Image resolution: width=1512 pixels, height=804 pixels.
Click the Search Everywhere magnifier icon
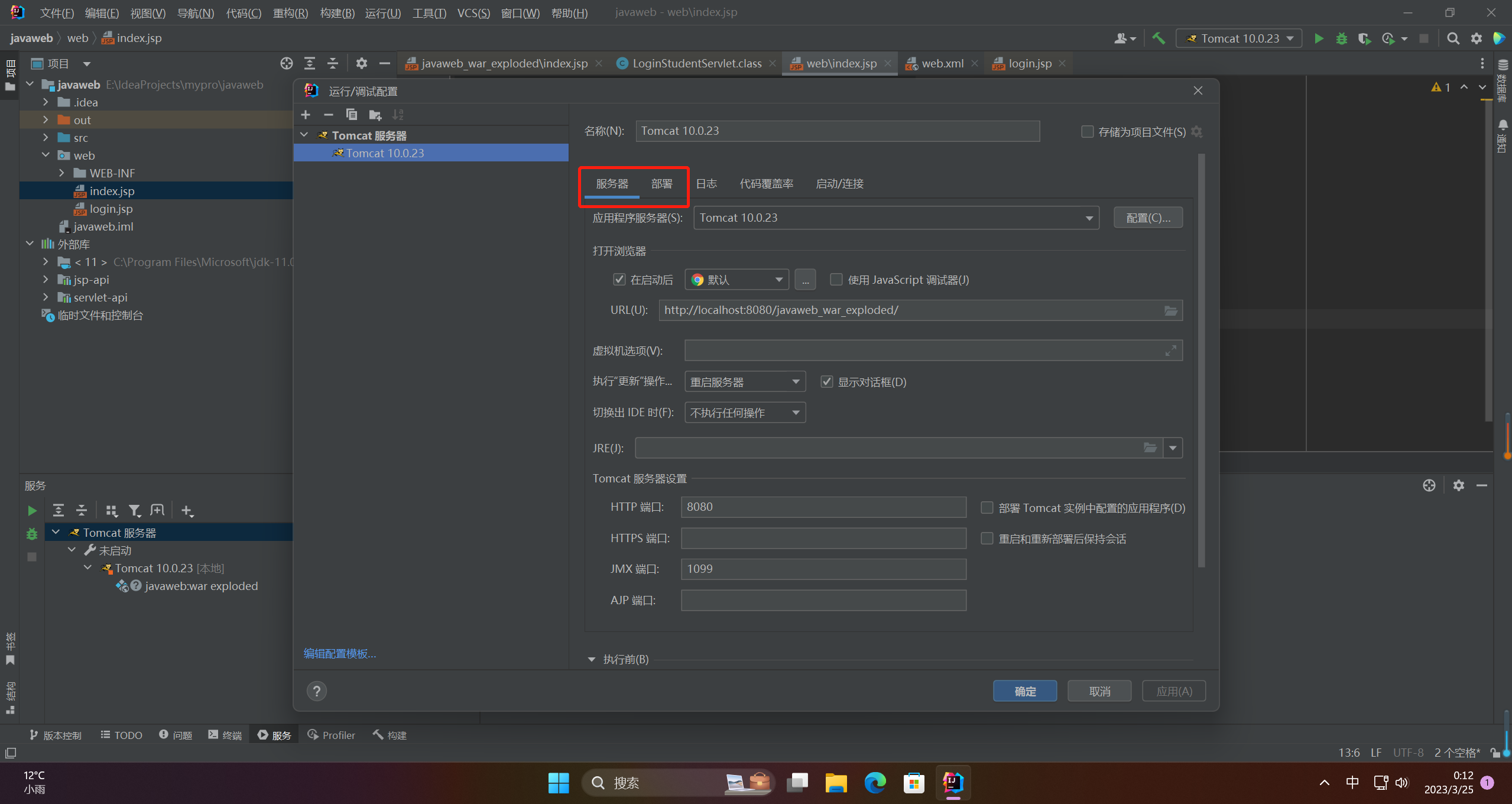(1452, 38)
